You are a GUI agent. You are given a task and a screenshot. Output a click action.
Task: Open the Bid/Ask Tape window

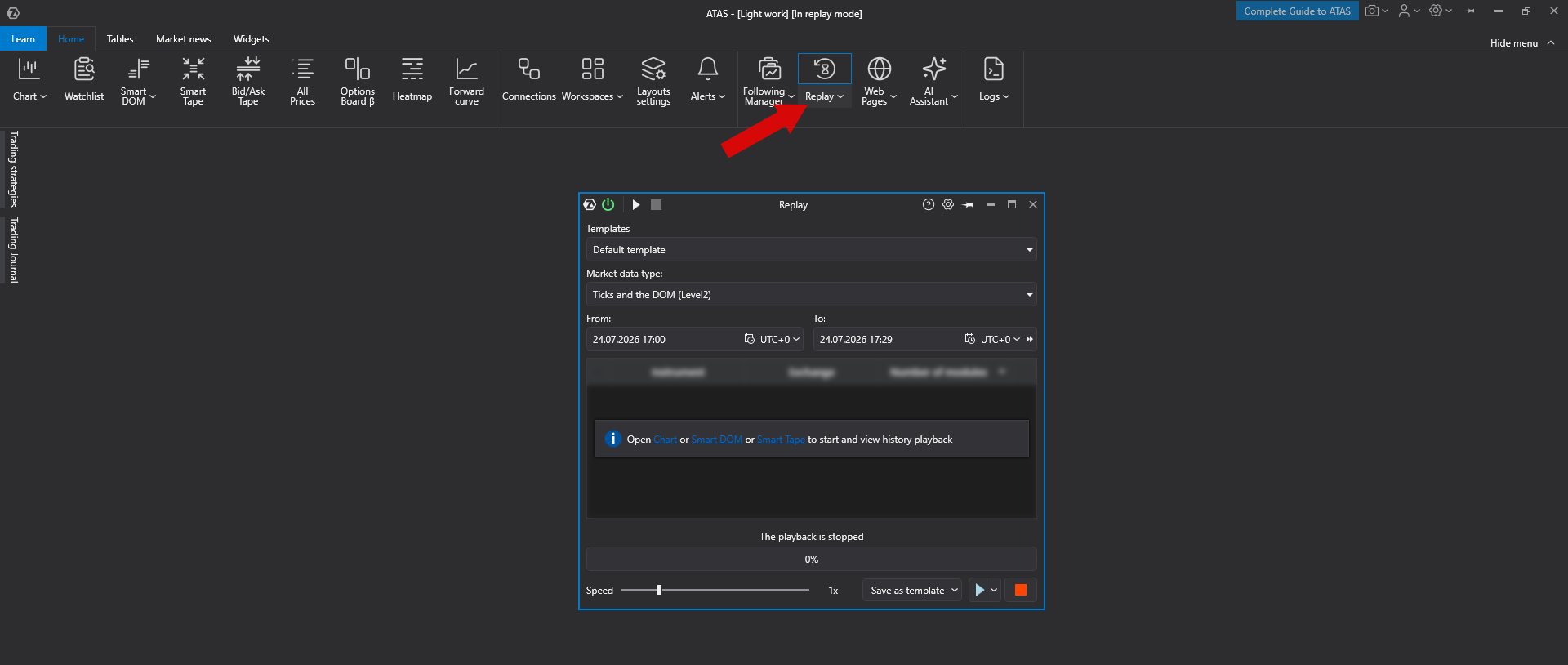248,79
